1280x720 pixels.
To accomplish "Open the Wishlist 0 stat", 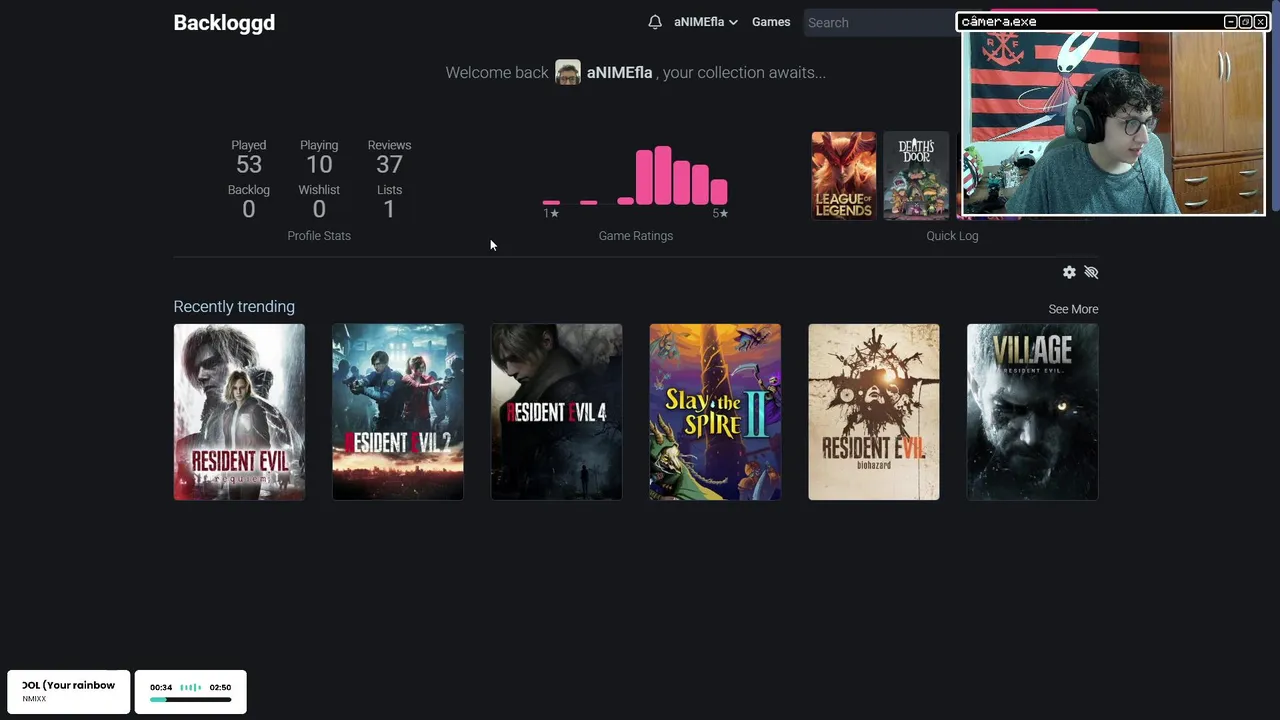I will pos(319,202).
